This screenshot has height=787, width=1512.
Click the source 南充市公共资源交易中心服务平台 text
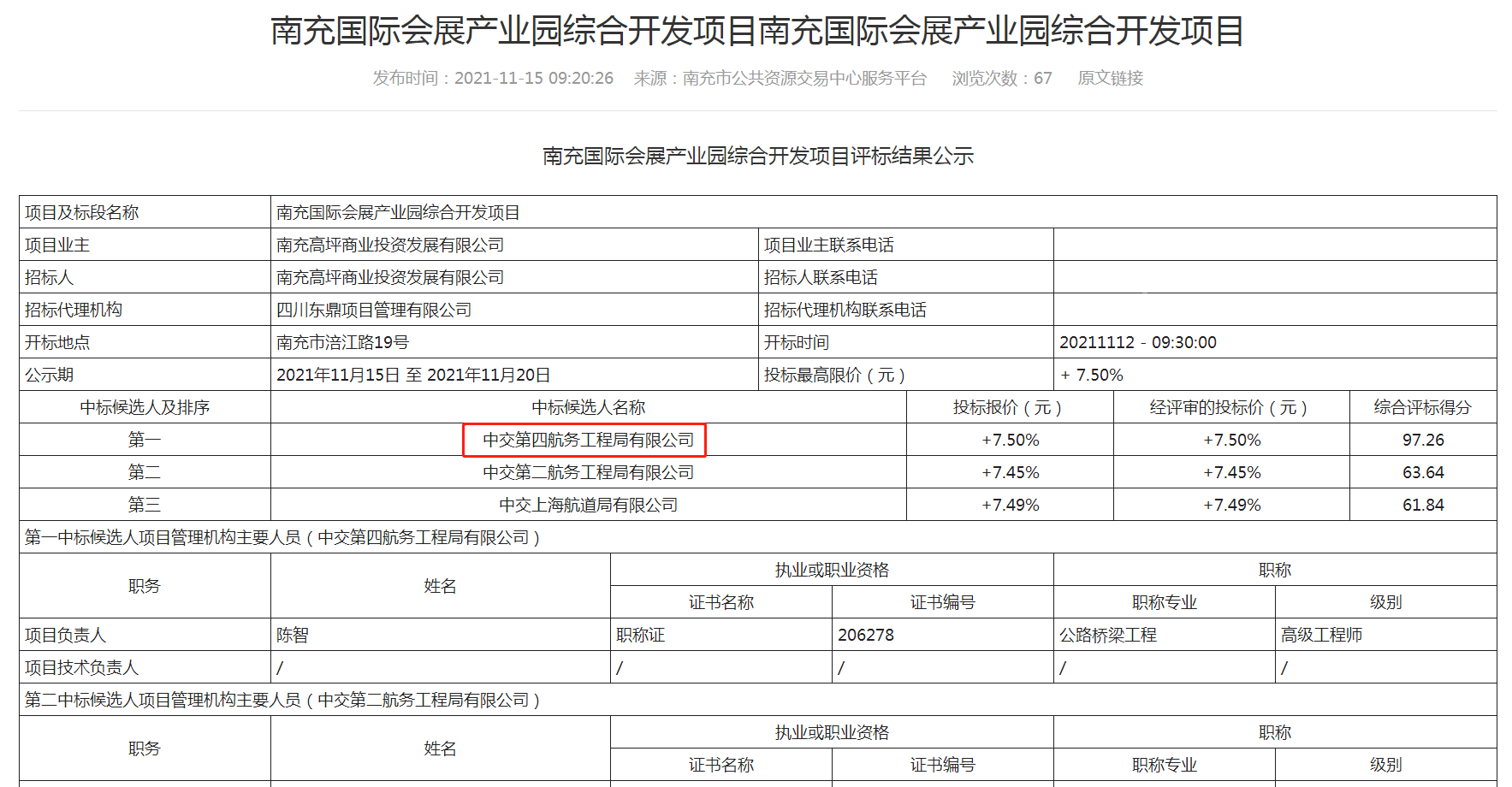click(x=804, y=79)
